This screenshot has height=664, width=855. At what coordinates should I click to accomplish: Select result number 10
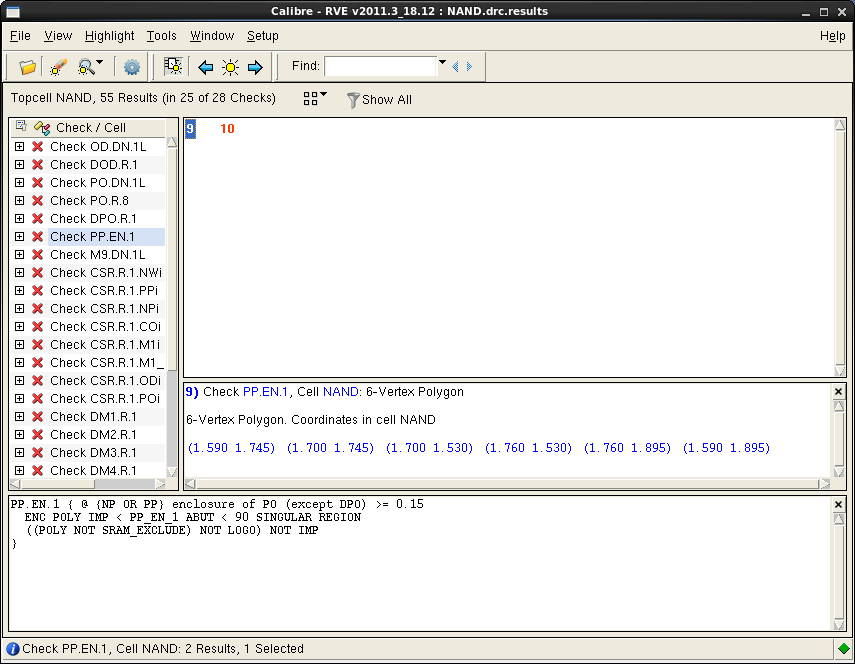tap(227, 129)
